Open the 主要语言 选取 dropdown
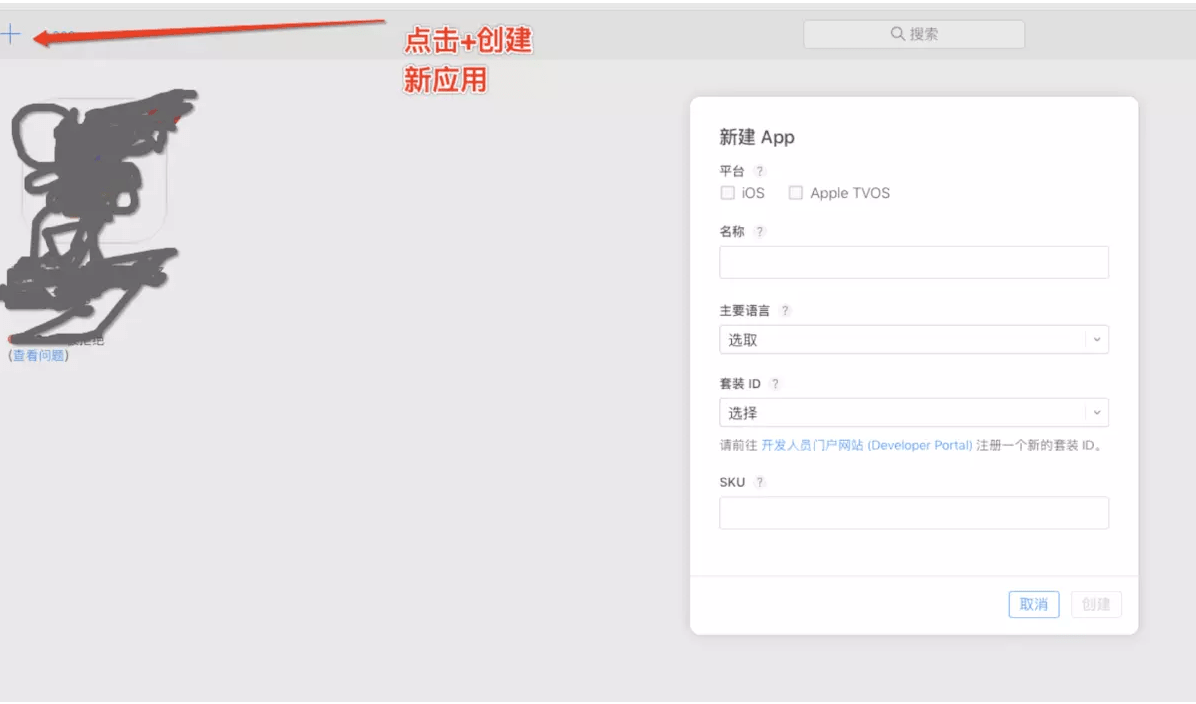The width and height of the screenshot is (1196, 704). point(913,339)
